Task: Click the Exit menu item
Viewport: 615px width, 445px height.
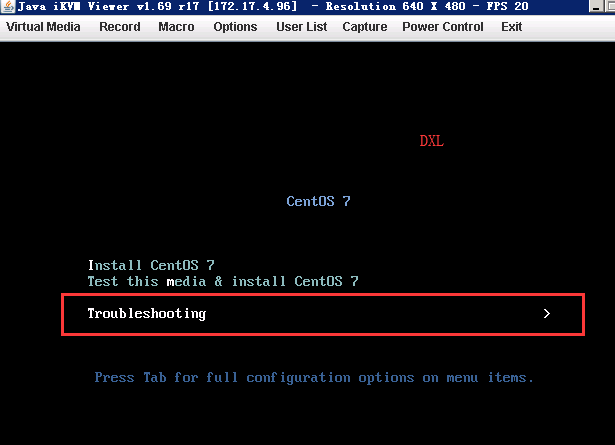Action: pyautogui.click(x=511, y=27)
